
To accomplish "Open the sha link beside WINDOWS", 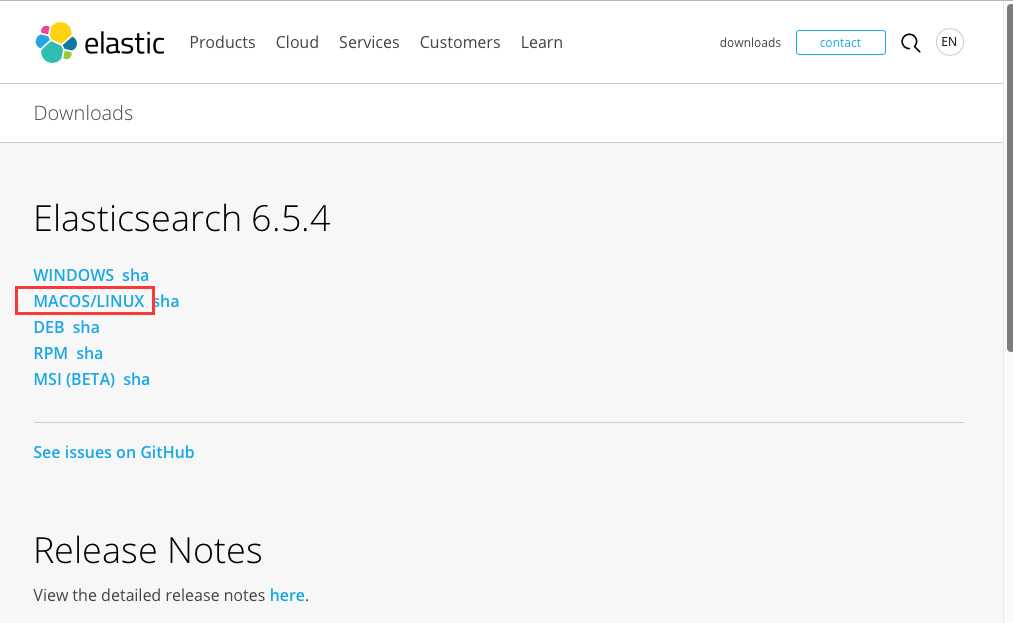I will click(x=135, y=275).
